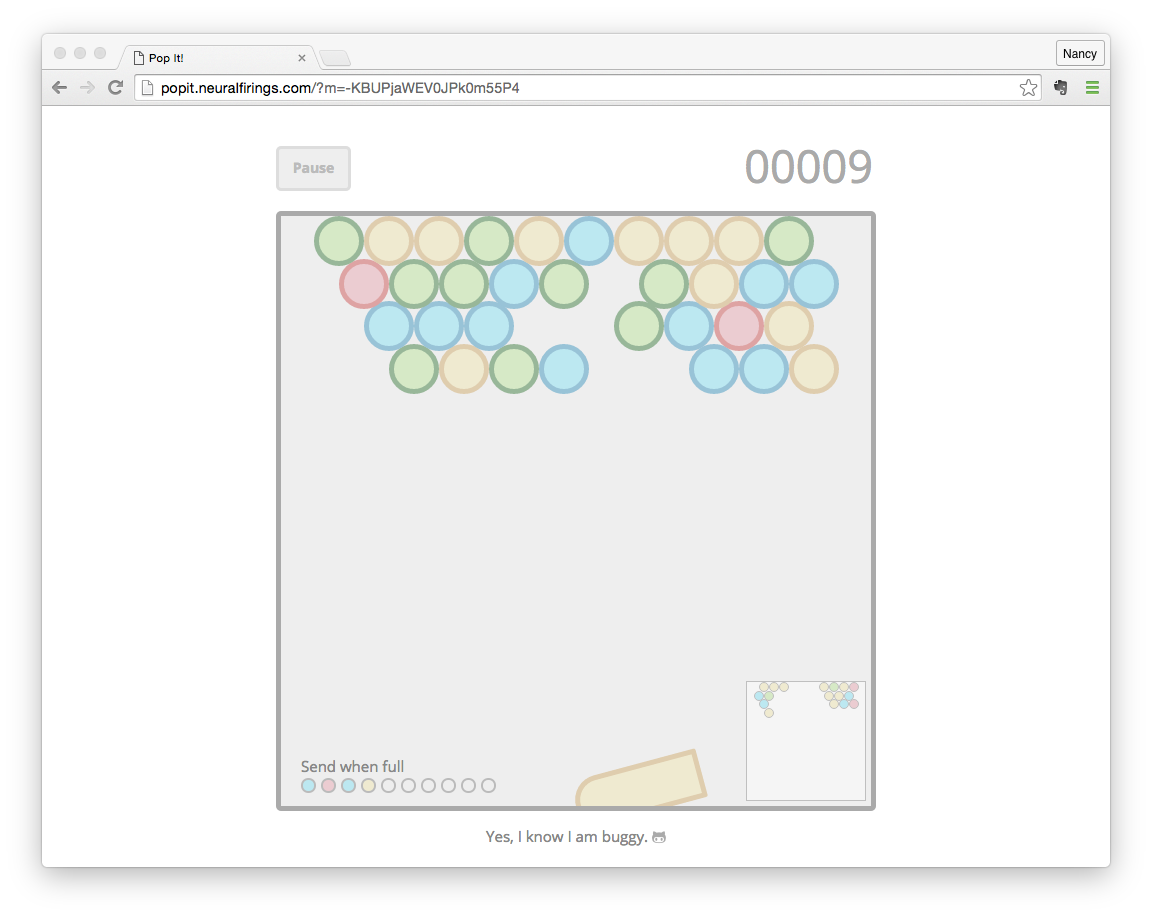Bookmark this page with the star icon
Screen dimensions: 1152x917
1028,88
